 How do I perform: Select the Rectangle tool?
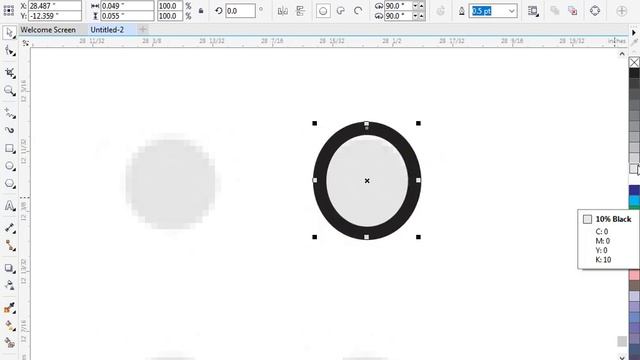coord(9,149)
